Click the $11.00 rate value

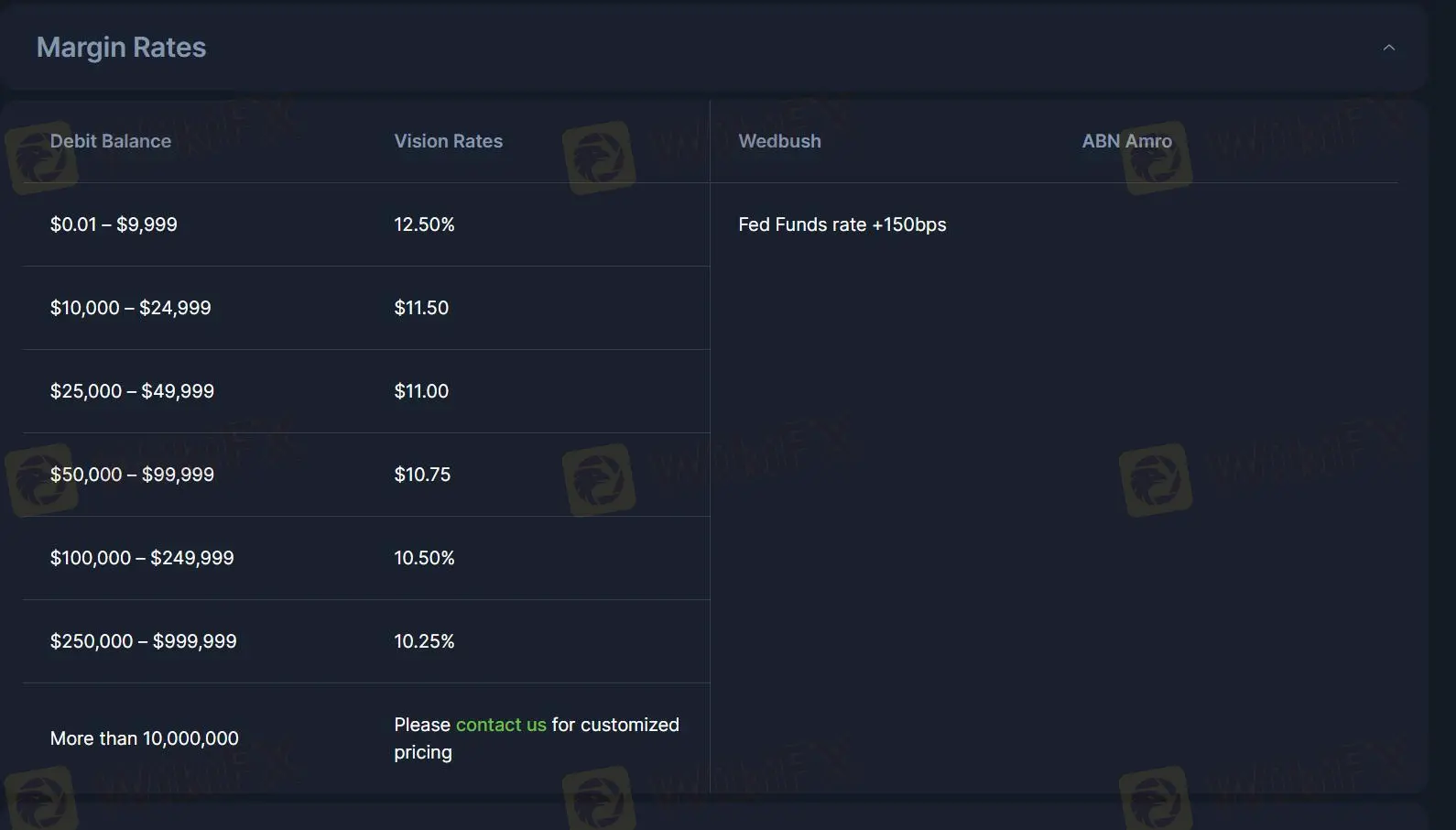click(421, 391)
